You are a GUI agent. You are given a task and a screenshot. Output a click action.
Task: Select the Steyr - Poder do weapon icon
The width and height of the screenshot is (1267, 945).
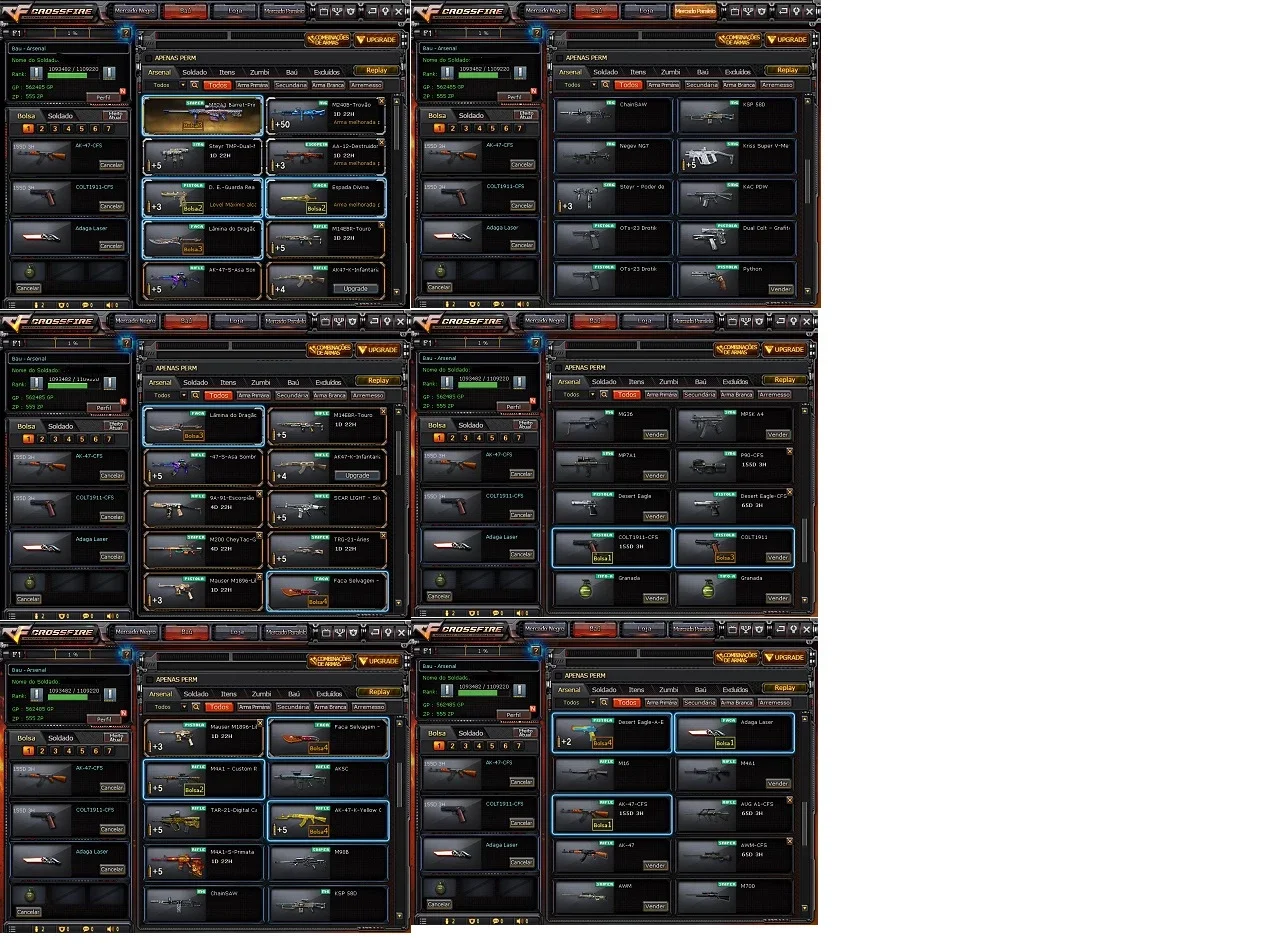click(x=587, y=198)
